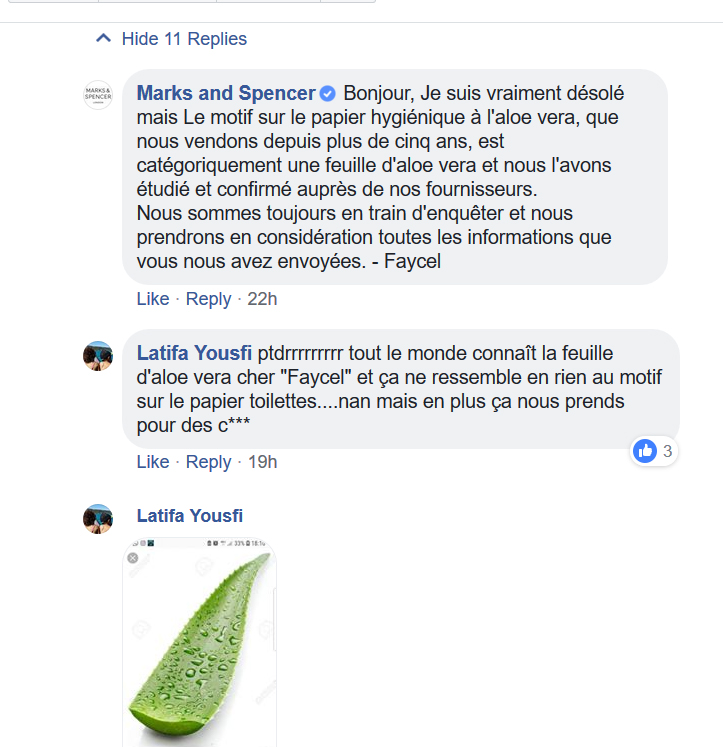The height and width of the screenshot is (747, 723).
Task: Open Marks and Spencer profile avatar
Action: 98,95
